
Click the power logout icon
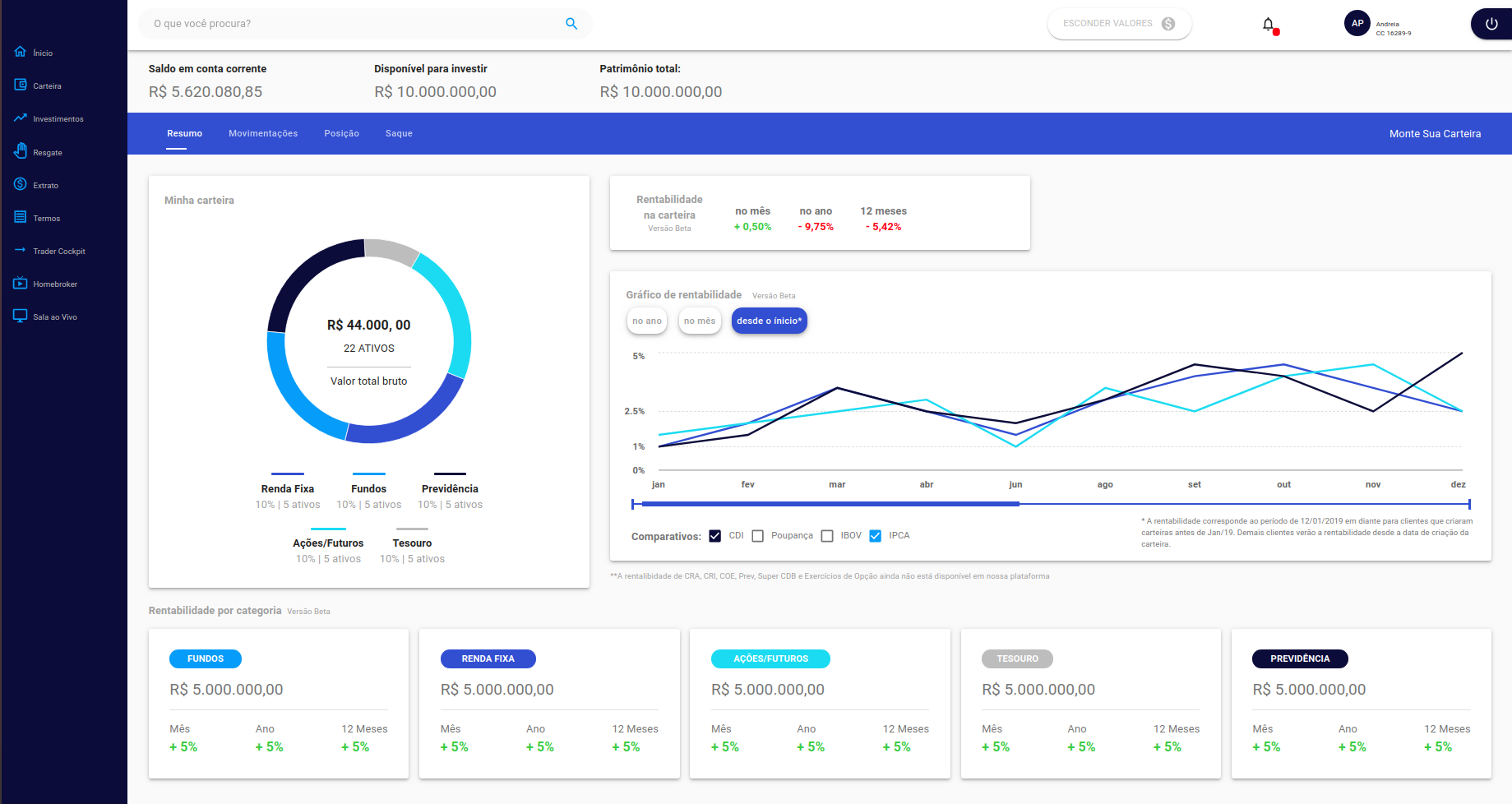point(1491,23)
